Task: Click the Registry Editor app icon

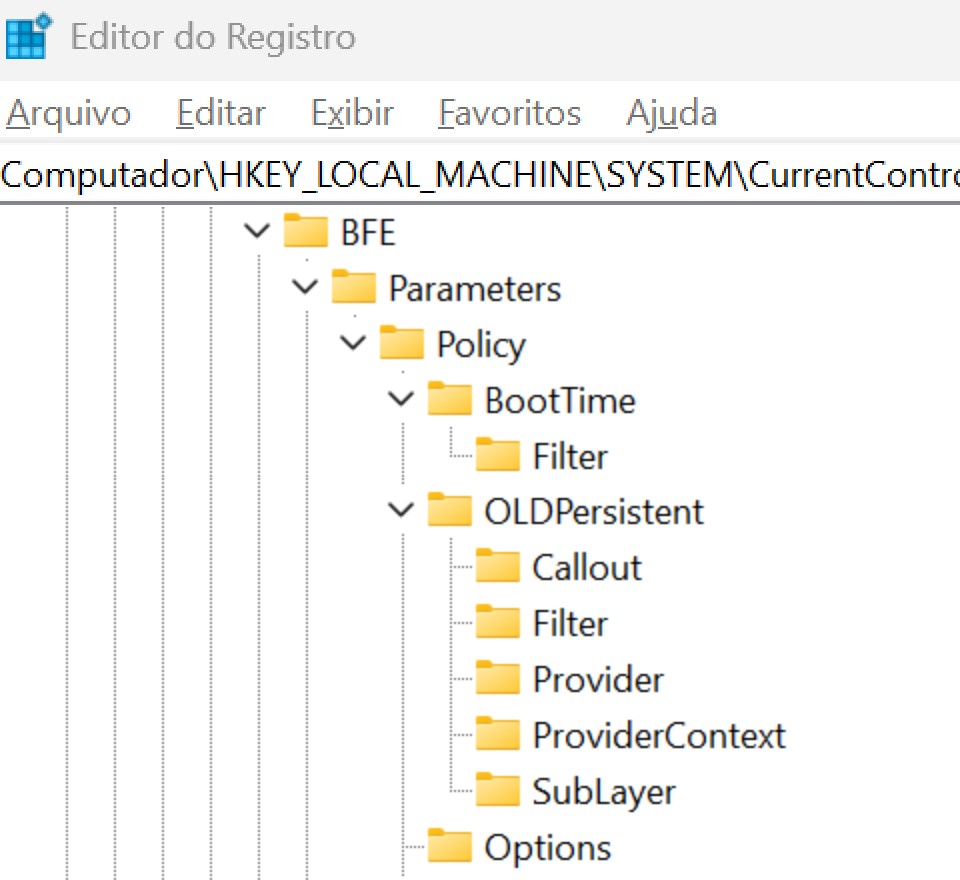Action: click(28, 36)
